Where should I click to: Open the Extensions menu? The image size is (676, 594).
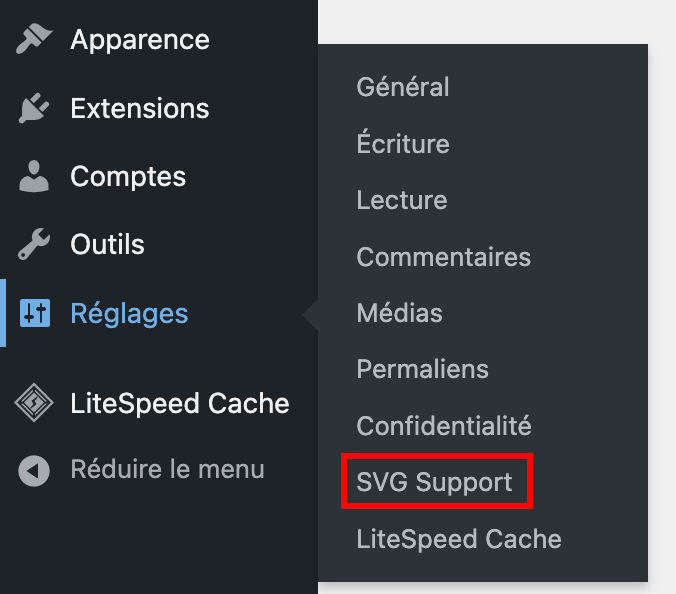pos(140,108)
